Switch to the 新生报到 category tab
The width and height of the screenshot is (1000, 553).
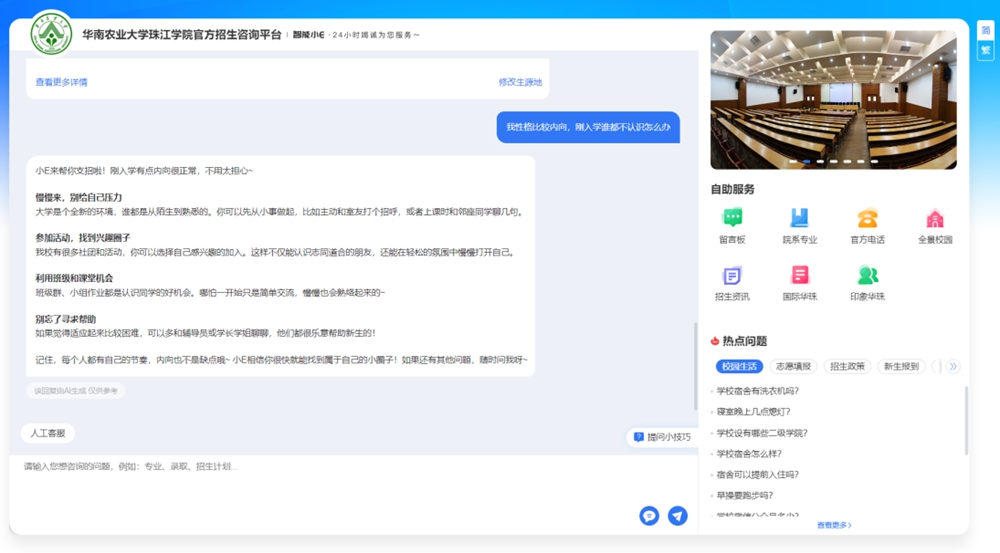click(901, 367)
